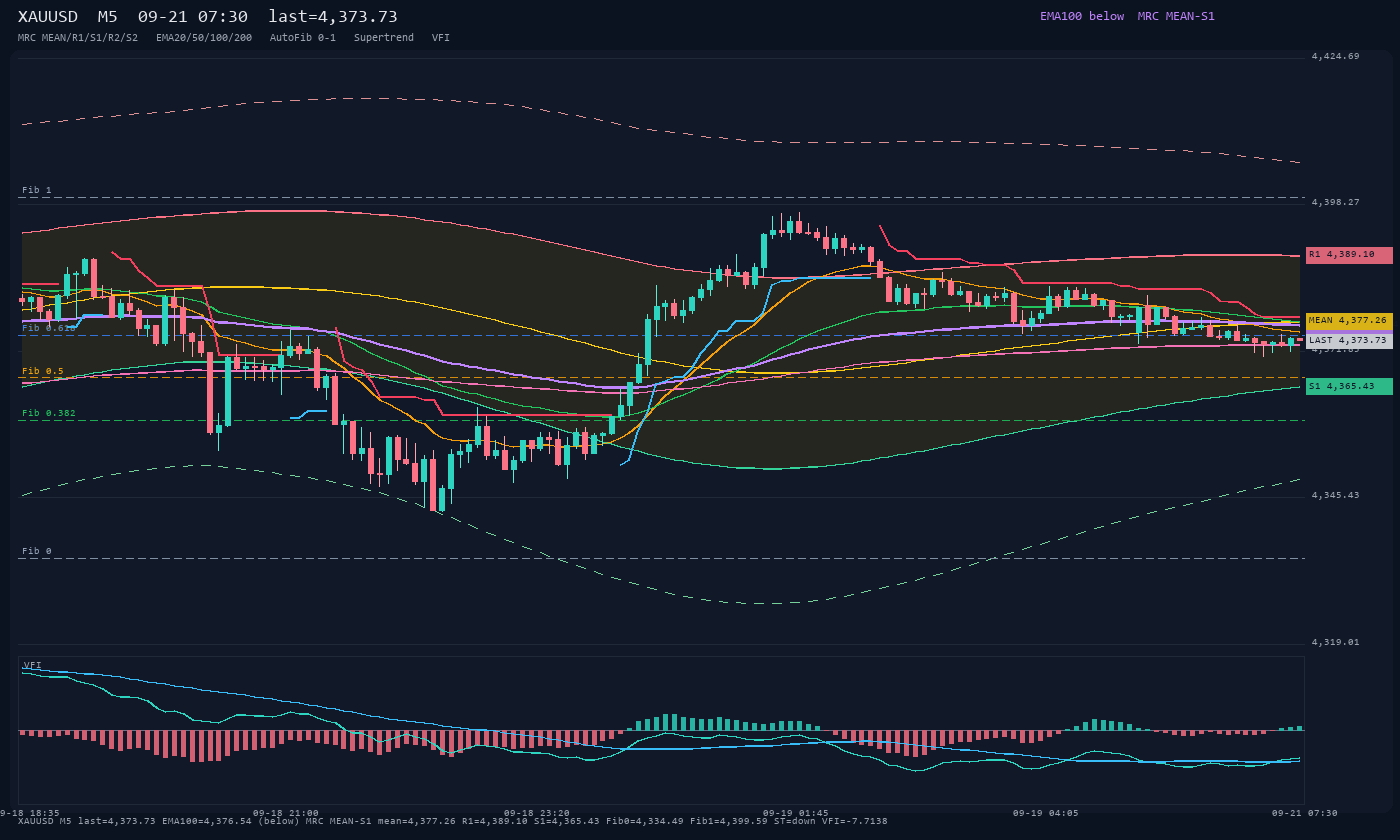
Task: Click the 09-19 04:05 time axis label
Action: tap(1045, 813)
